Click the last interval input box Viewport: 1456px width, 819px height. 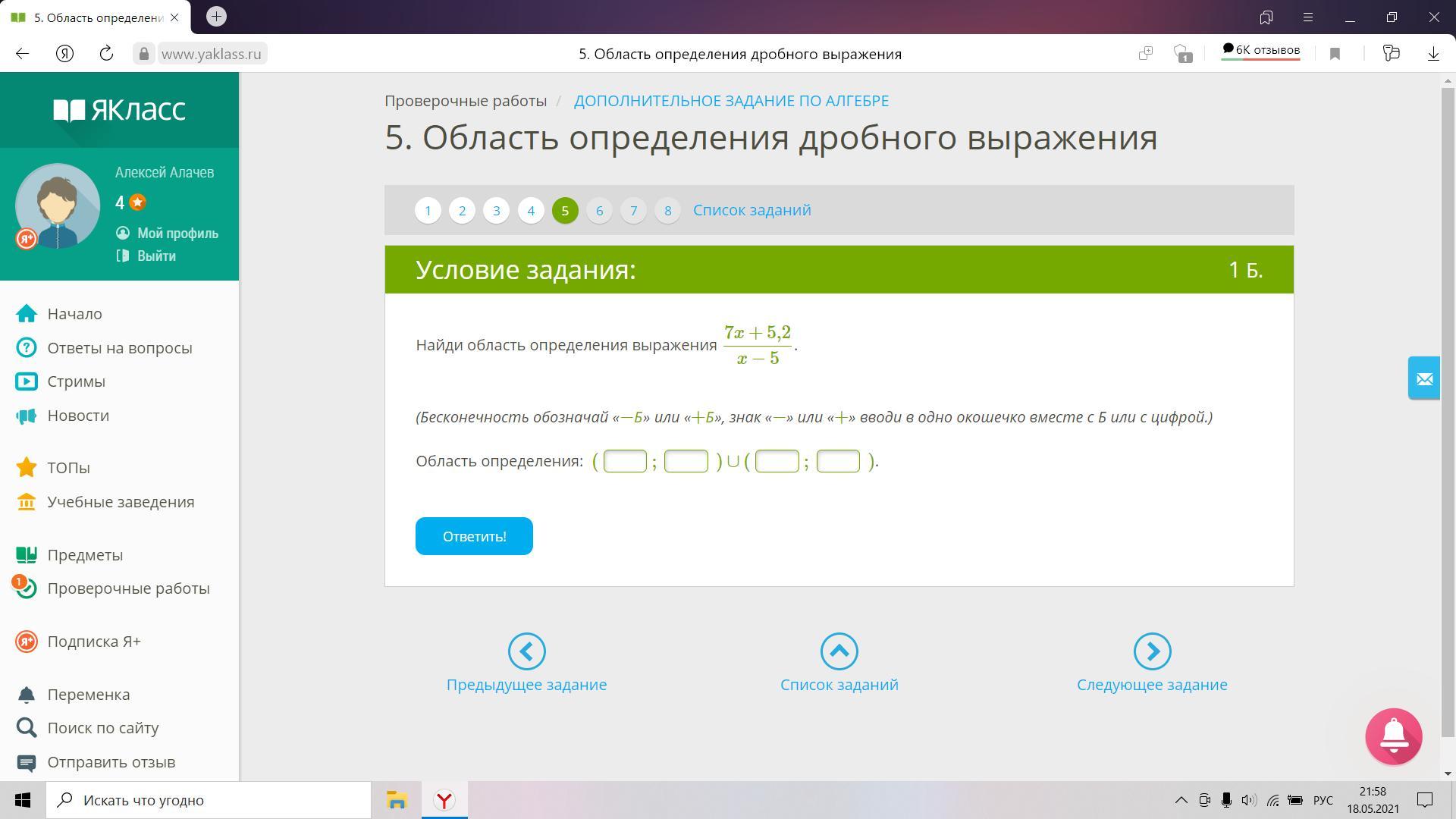[837, 461]
